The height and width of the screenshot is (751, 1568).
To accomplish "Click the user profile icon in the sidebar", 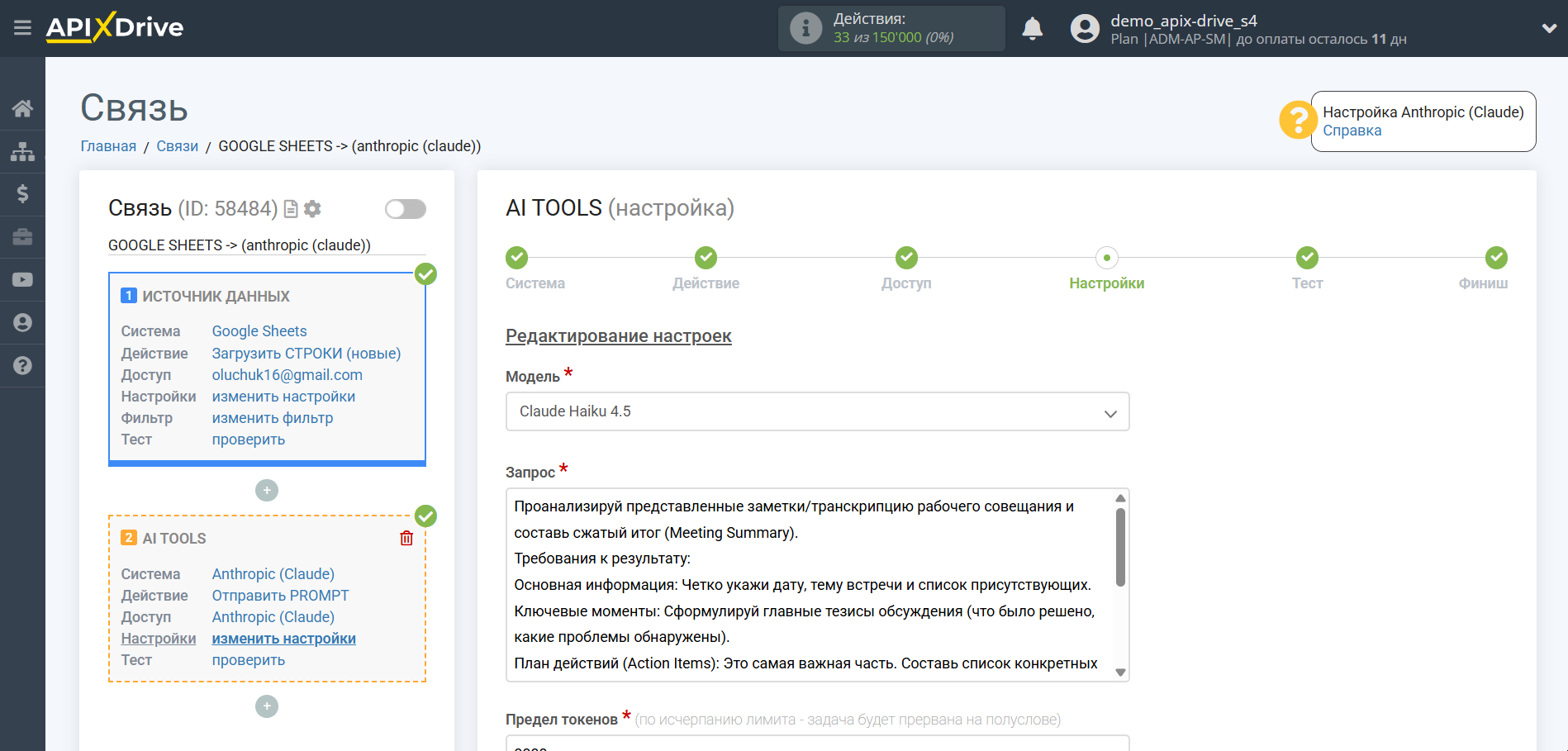I will [22, 322].
